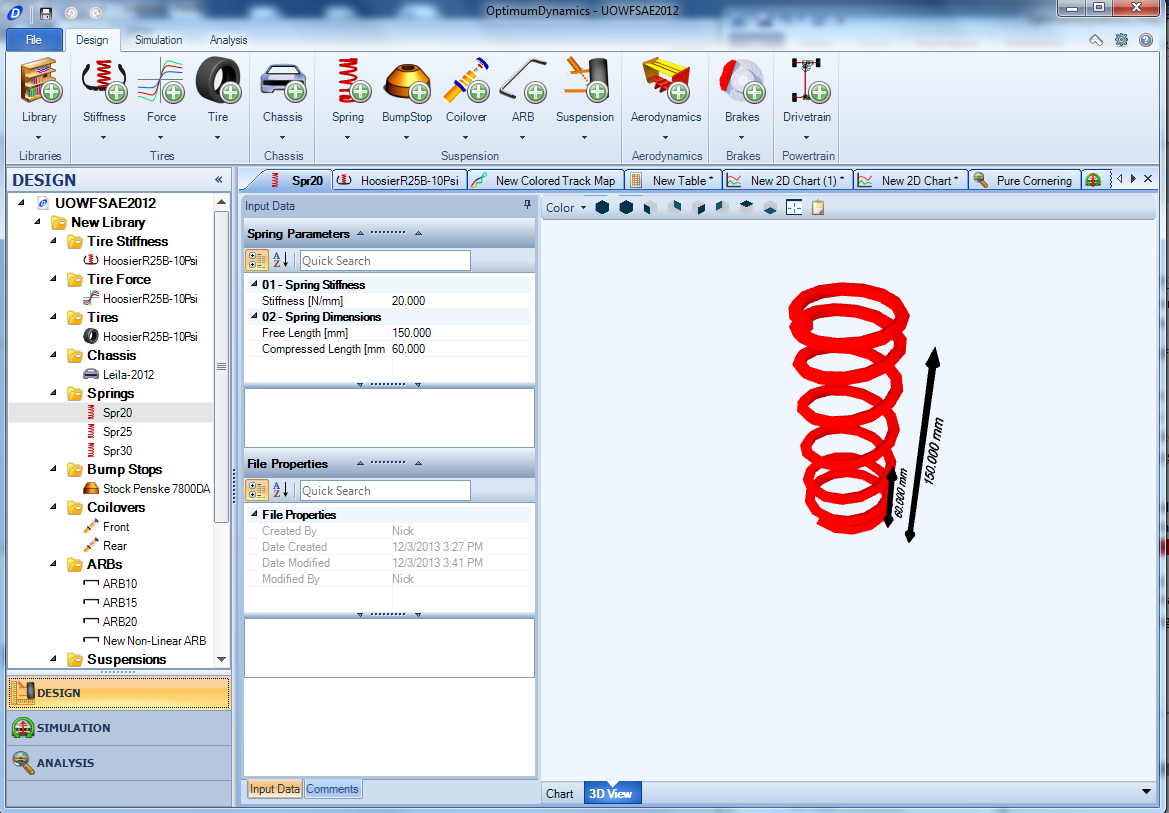The image size is (1169, 813).
Task: Click Spring Parameters Quick Search field
Action: pyautogui.click(x=385, y=260)
